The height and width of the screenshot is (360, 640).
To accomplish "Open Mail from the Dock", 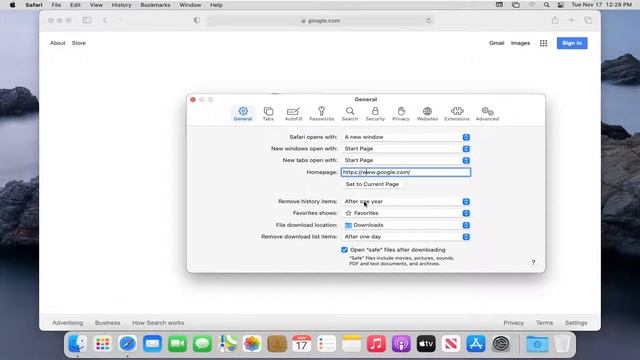I will tap(152, 344).
